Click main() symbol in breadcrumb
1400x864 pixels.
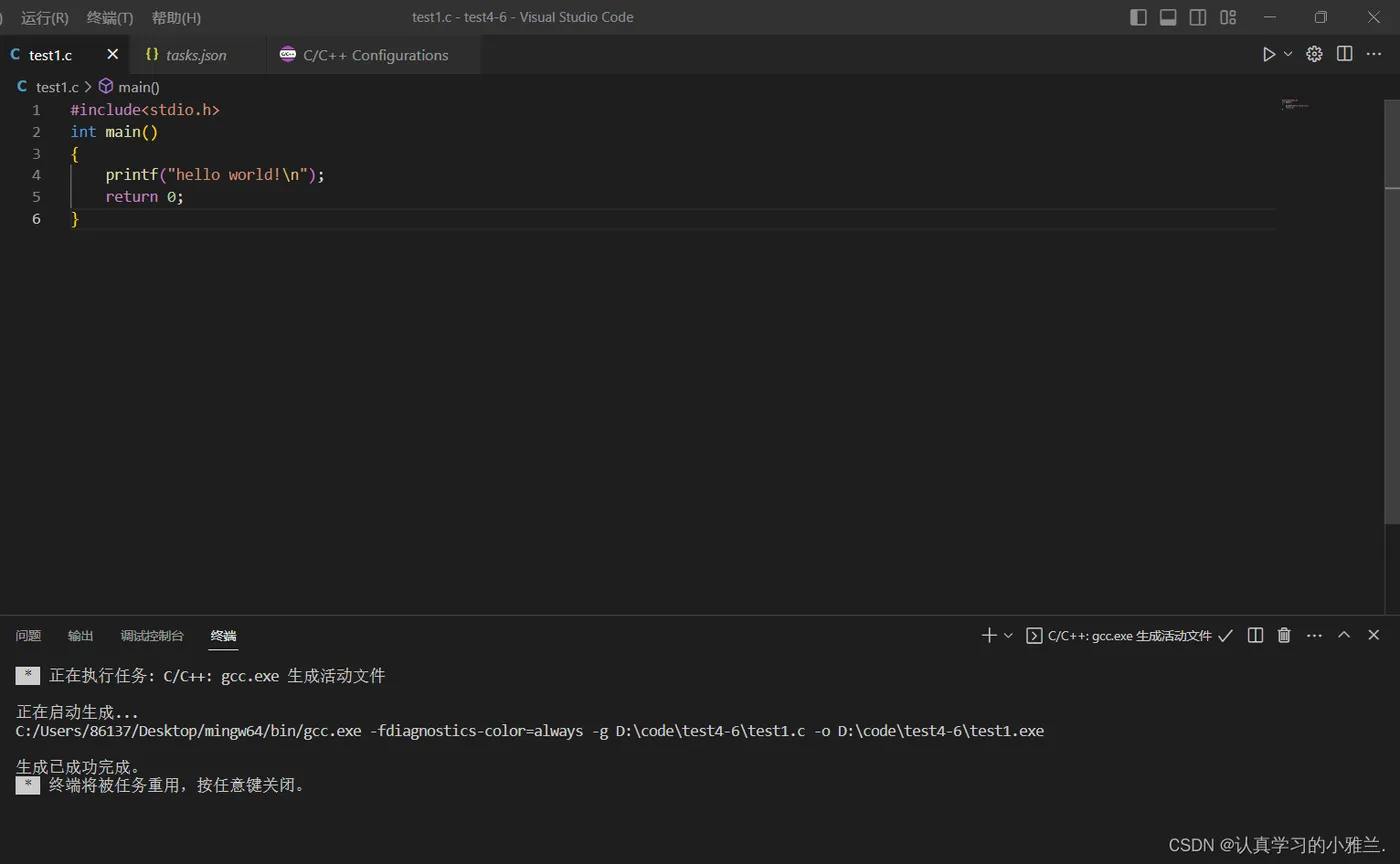tap(139, 87)
